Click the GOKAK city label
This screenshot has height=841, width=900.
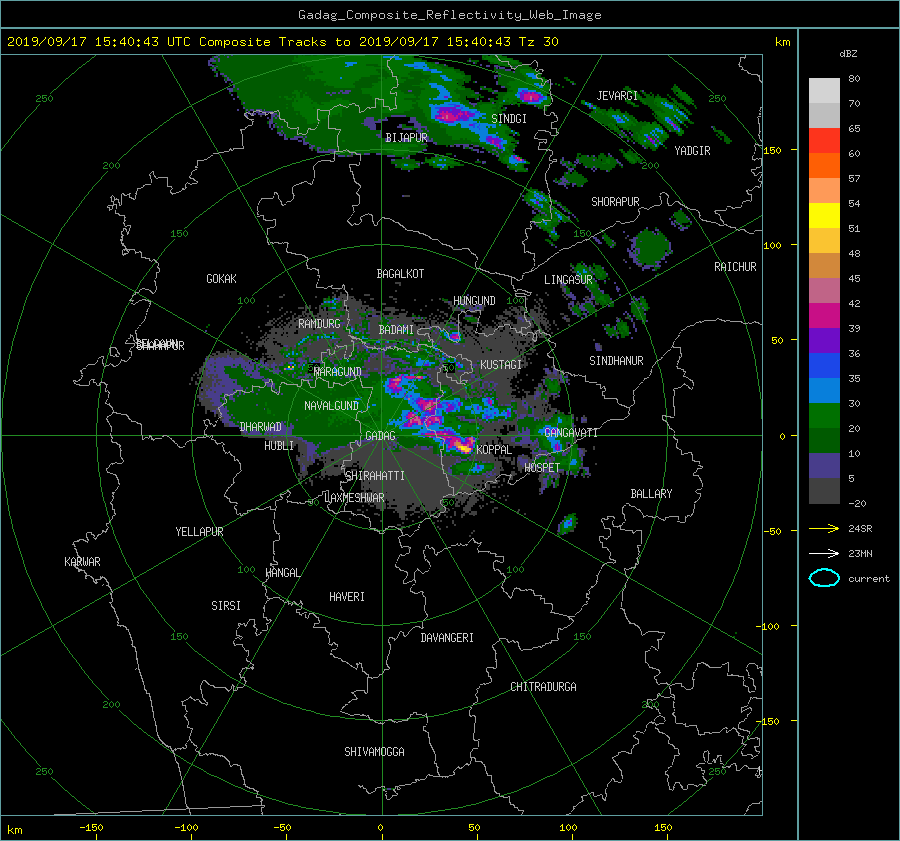(222, 279)
